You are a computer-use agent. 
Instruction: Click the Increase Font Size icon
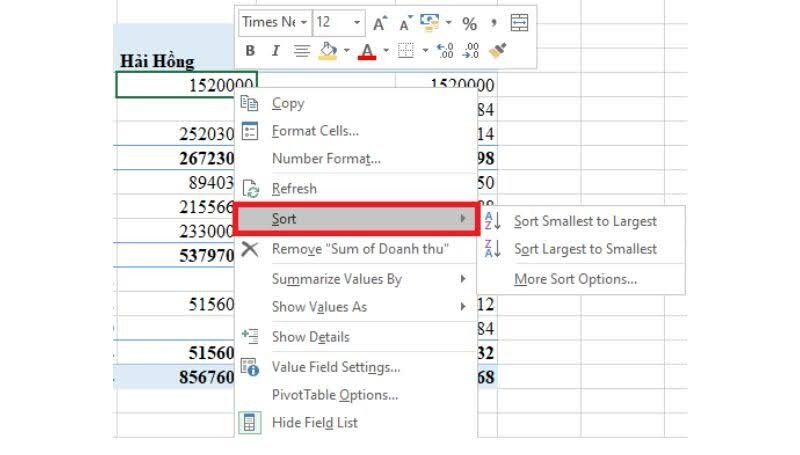(380, 23)
